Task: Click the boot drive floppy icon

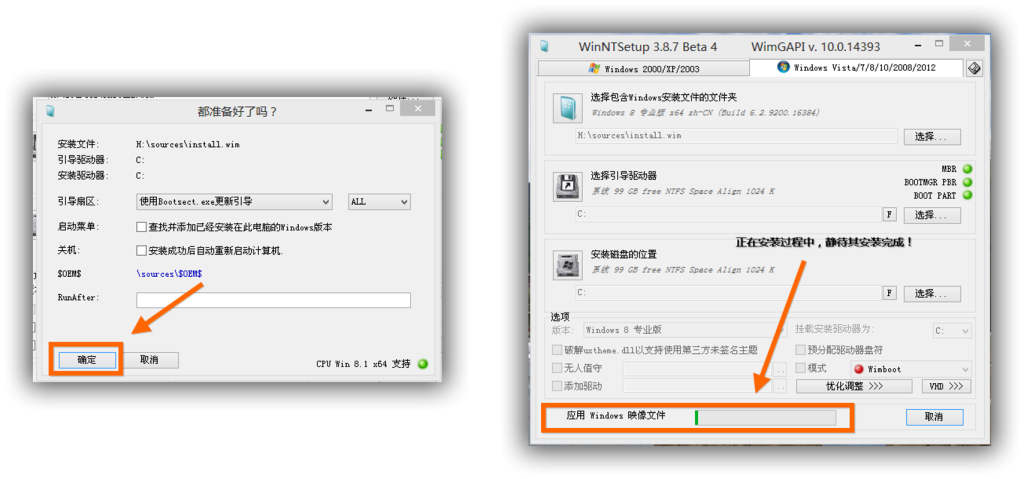Action: 568,186
